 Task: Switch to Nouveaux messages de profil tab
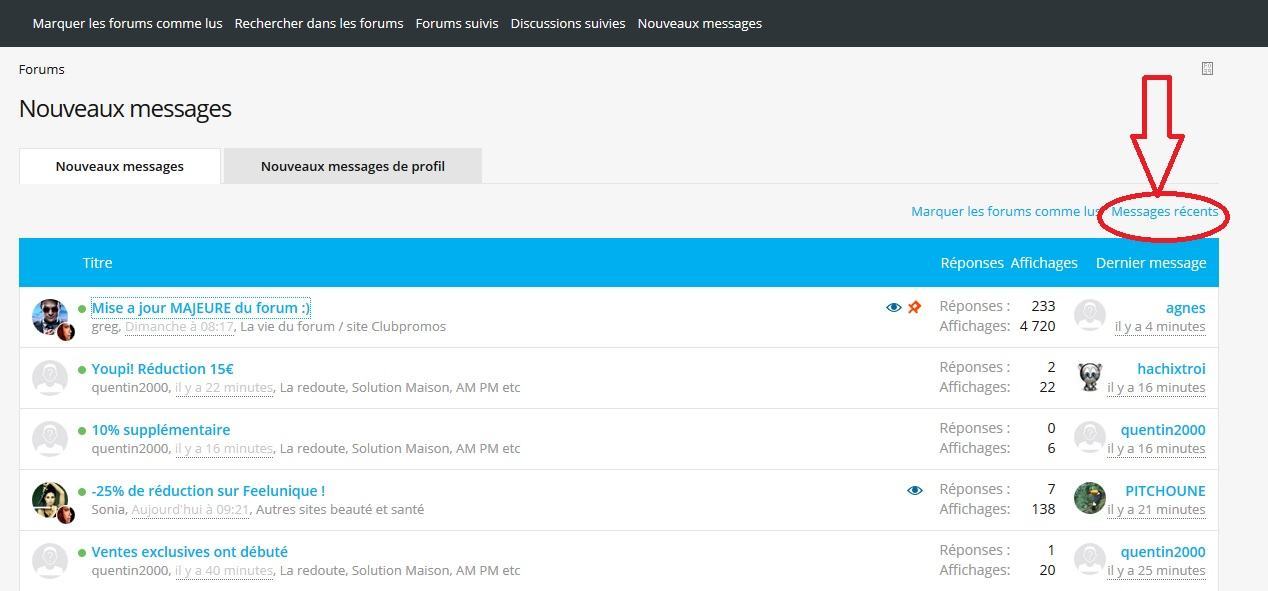coord(352,166)
